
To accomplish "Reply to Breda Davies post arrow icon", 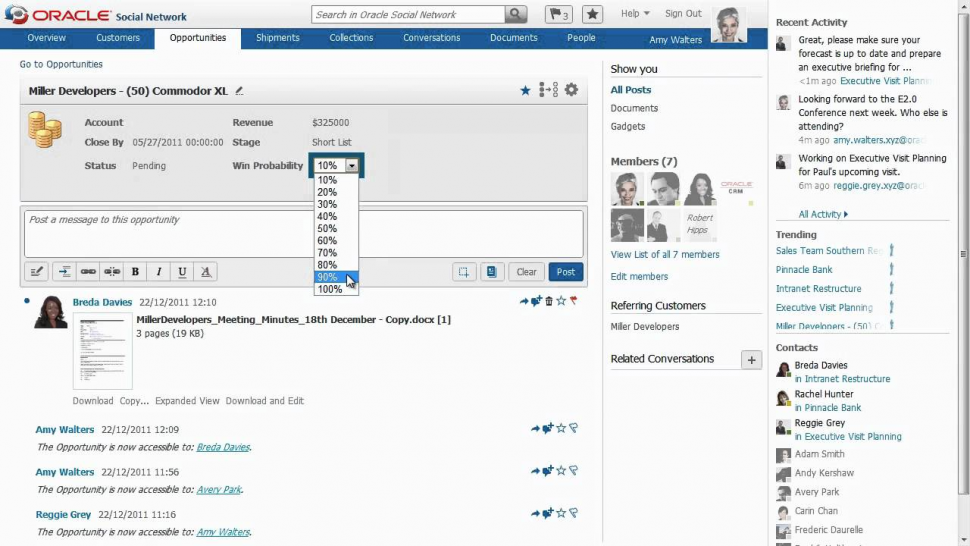I will tap(524, 301).
